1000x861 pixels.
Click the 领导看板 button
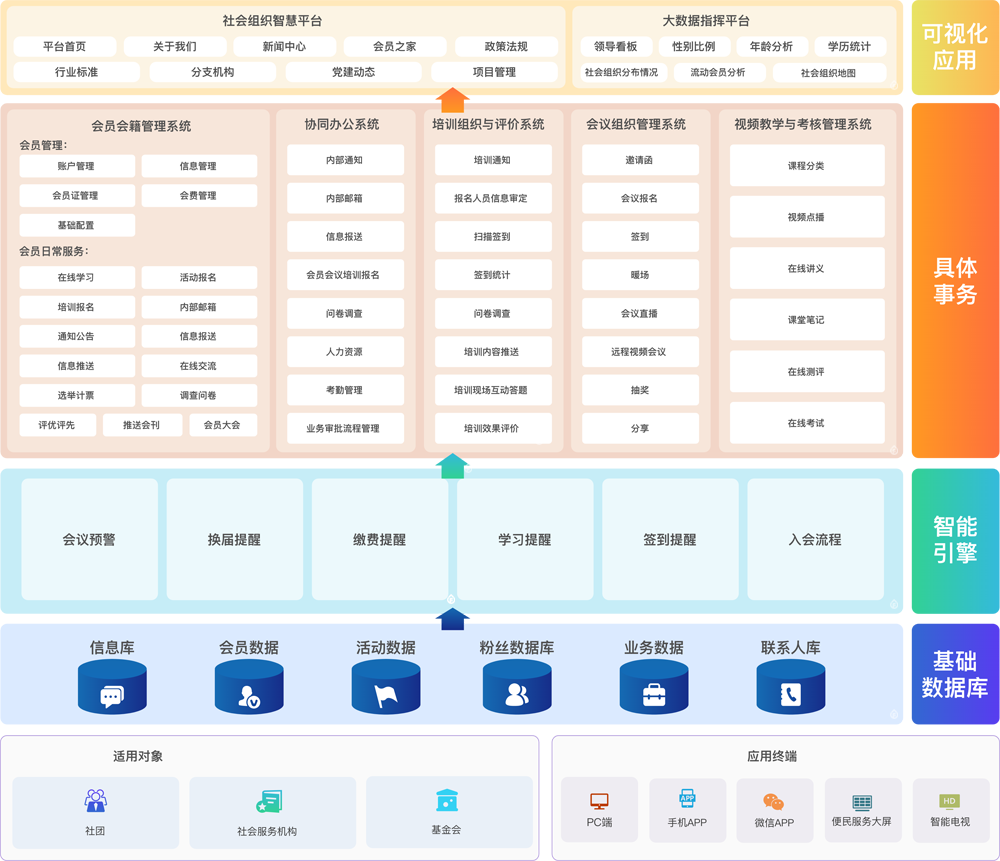pyautogui.click(x=616, y=47)
